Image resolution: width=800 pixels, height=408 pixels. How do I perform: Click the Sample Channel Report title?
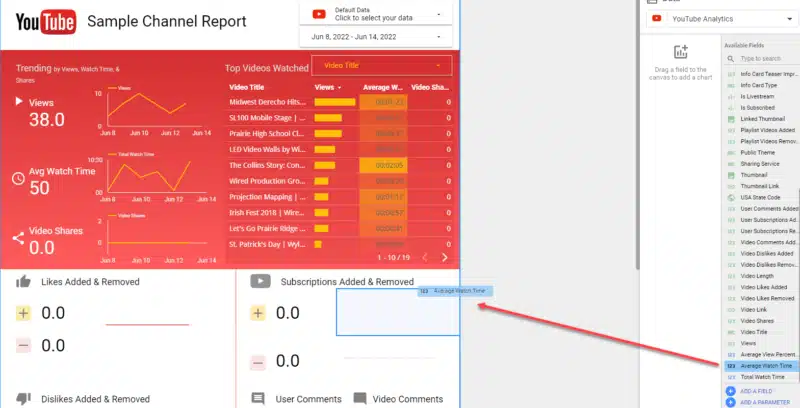167,21
